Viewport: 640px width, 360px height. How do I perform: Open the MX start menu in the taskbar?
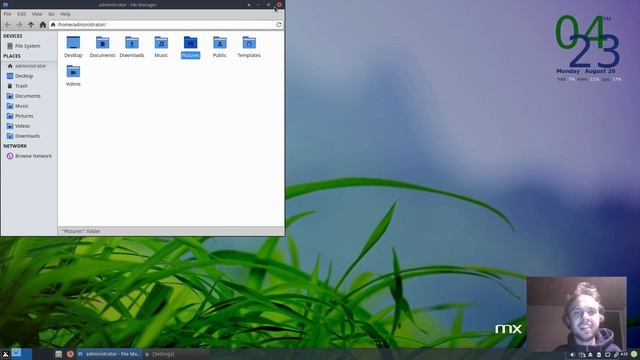coord(5,354)
